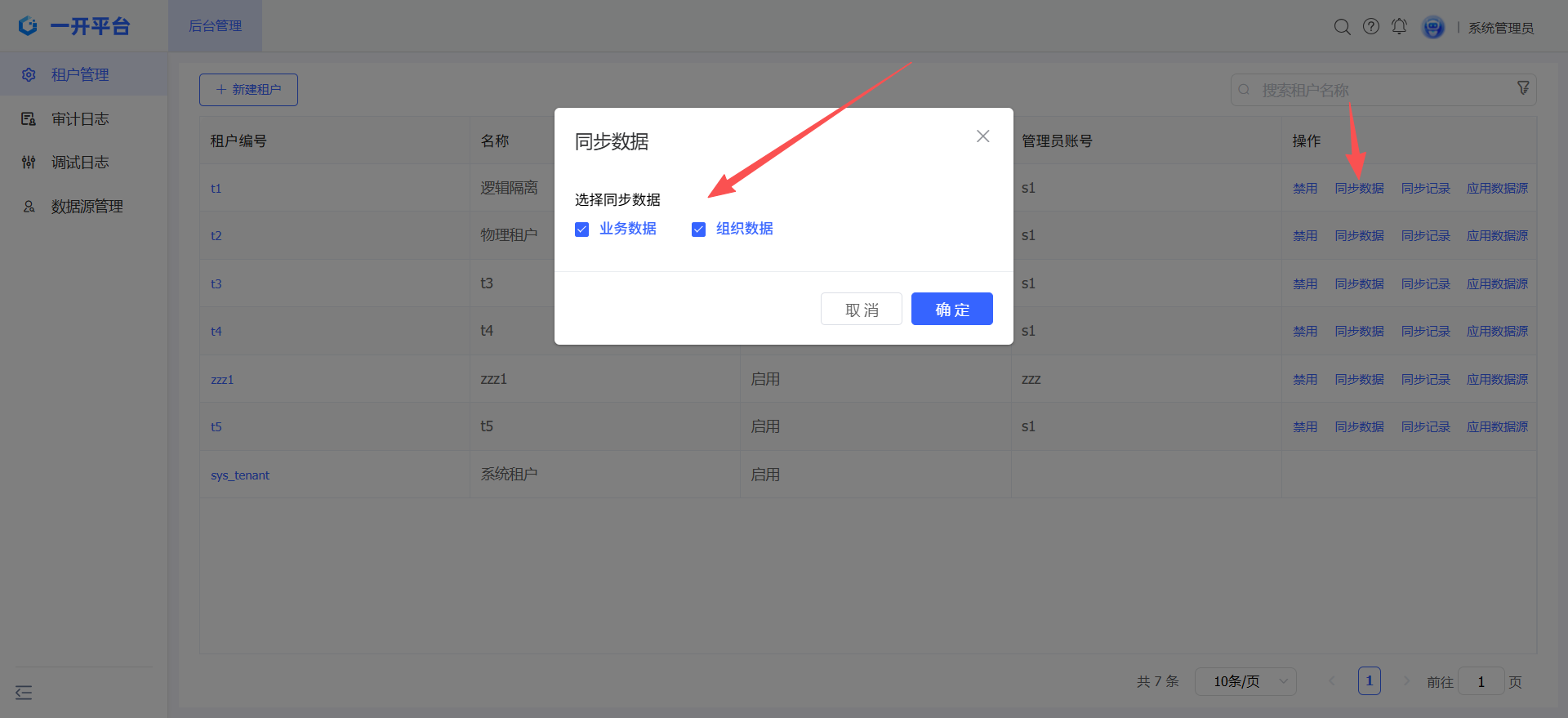Viewport: 1568px width, 718px height.
Task: Click 禁用 for tenant t5
Action: coord(1305,427)
